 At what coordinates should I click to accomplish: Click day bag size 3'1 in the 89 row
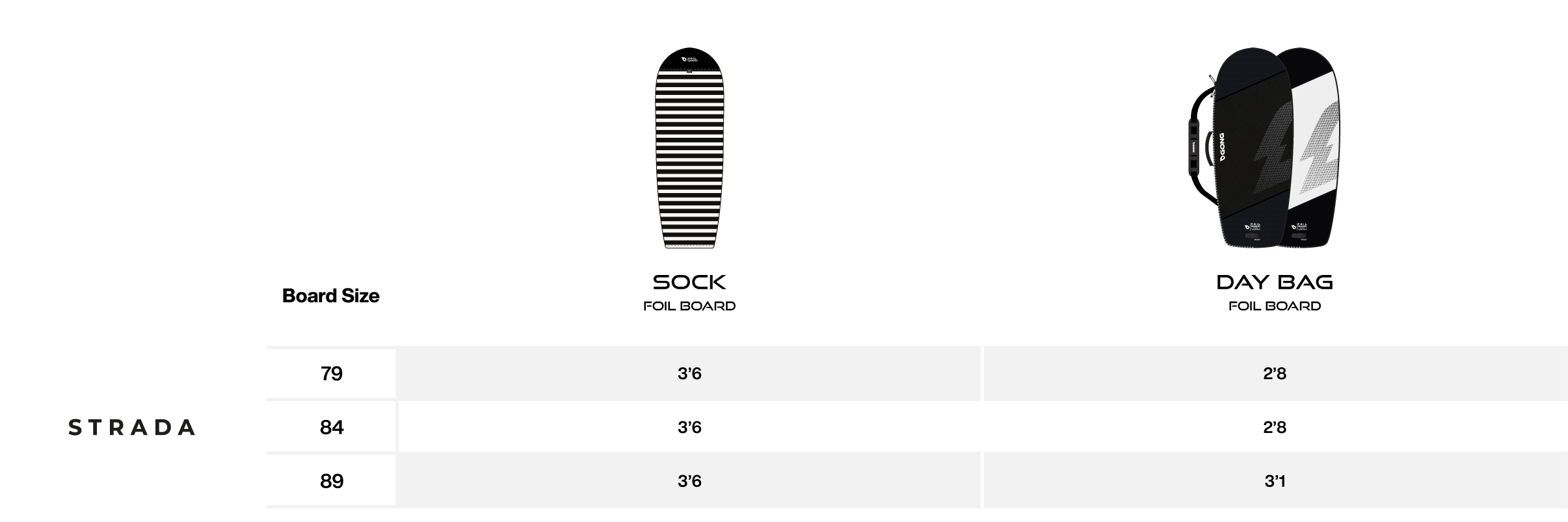click(1275, 481)
